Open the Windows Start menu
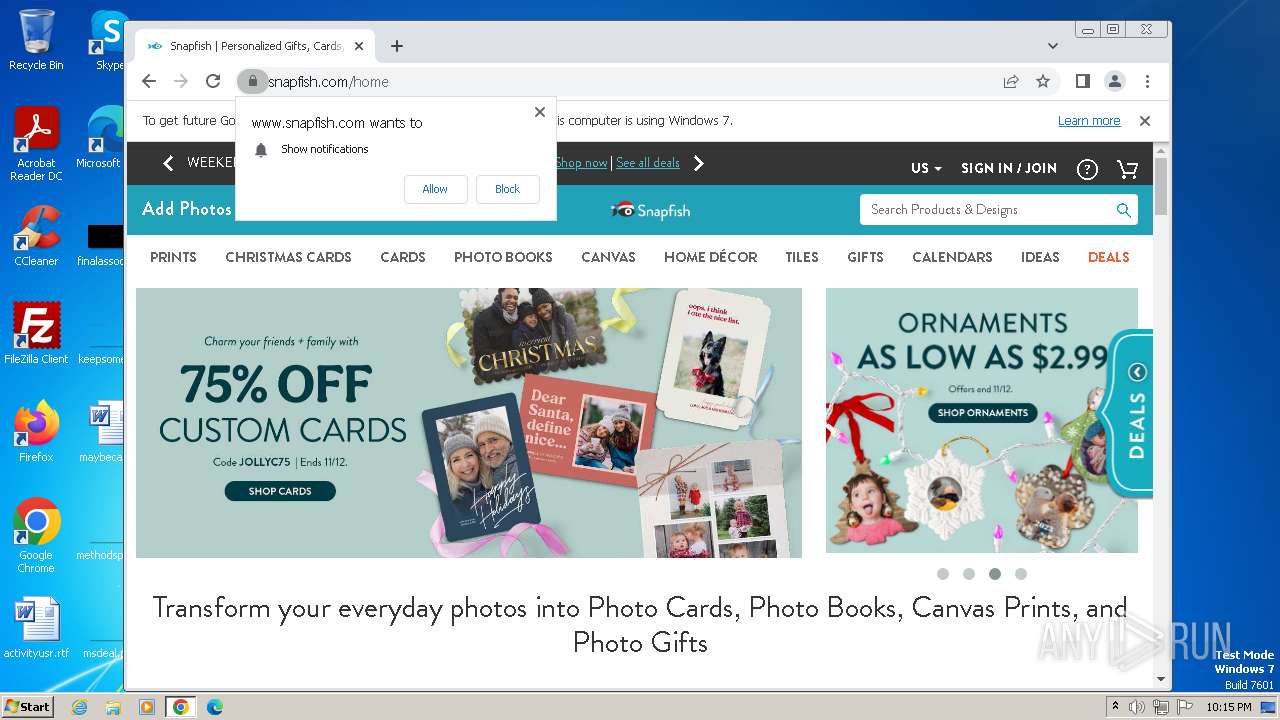Viewport: 1280px width, 720px height. point(28,706)
